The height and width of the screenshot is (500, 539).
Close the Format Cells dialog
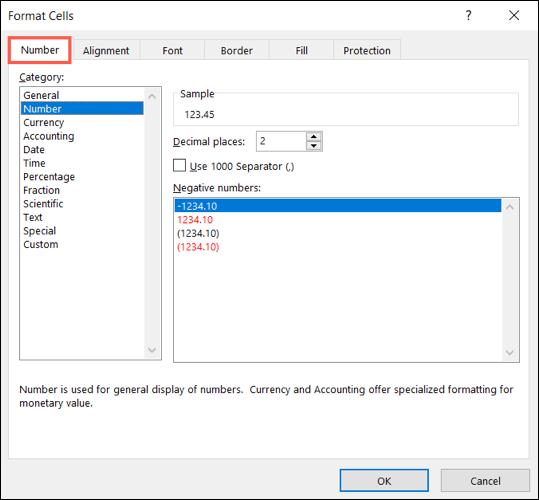(x=514, y=15)
